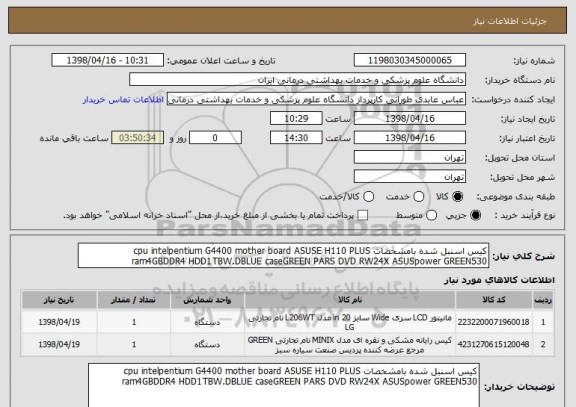The image size is (576, 407).
Task: Click the public announcement date-time field
Action: click(x=108, y=60)
